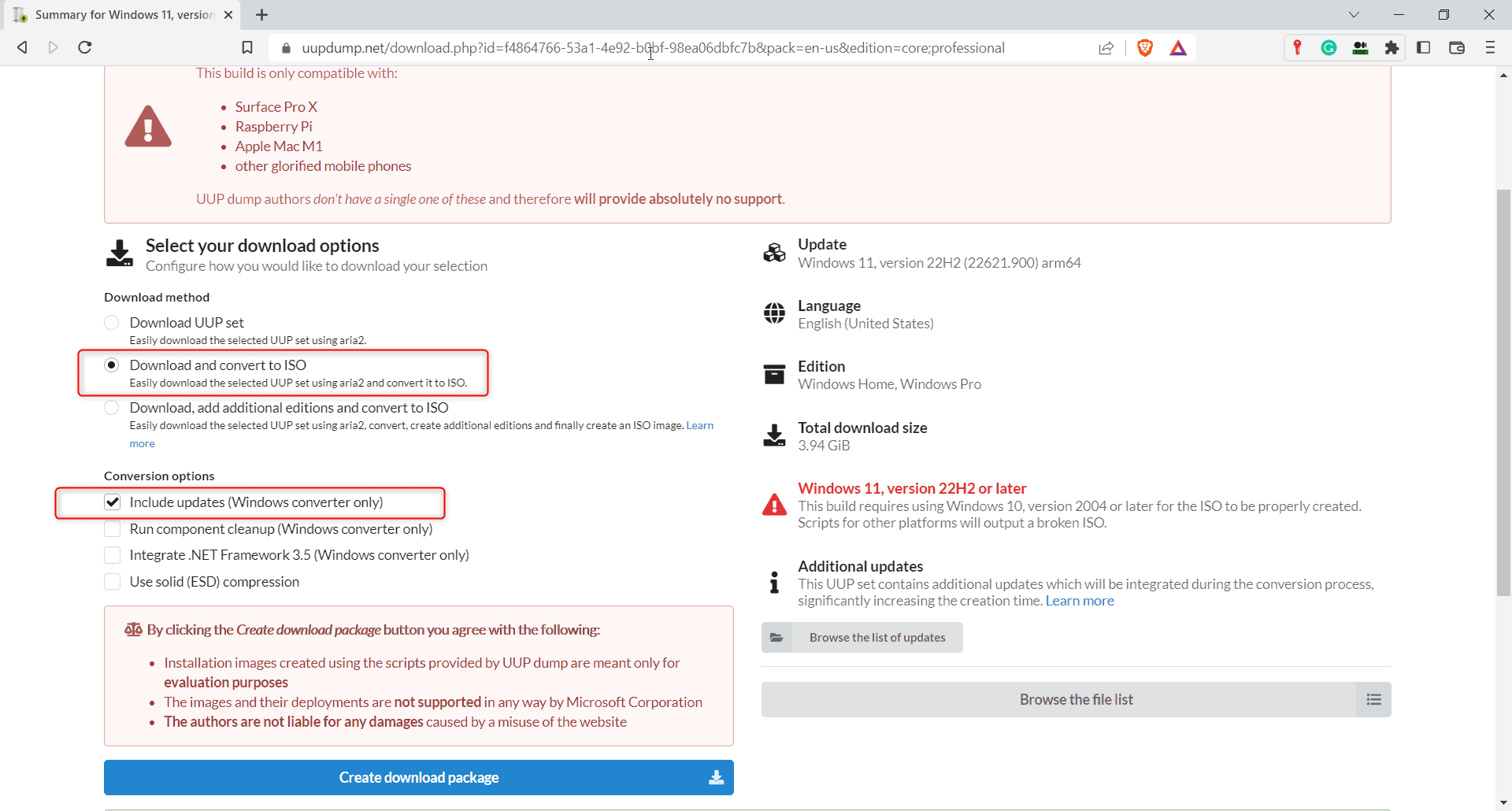
Task: Open the site lock security info
Action: click(x=286, y=48)
